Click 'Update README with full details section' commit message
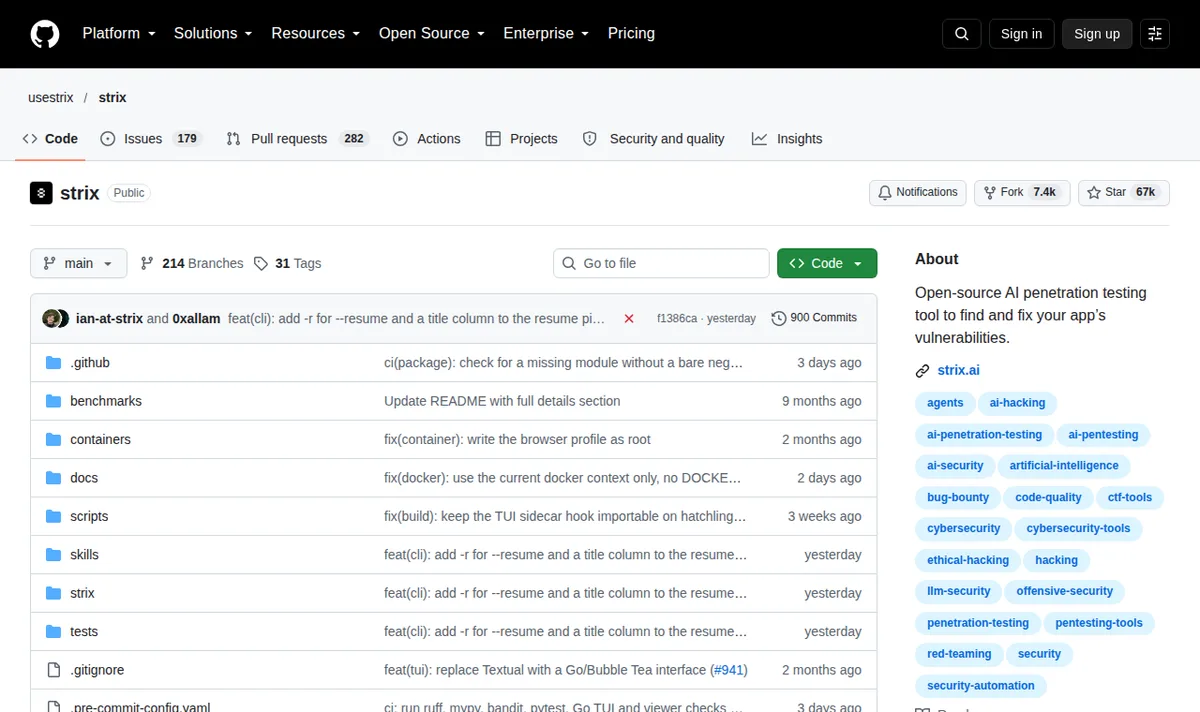 [502, 401]
